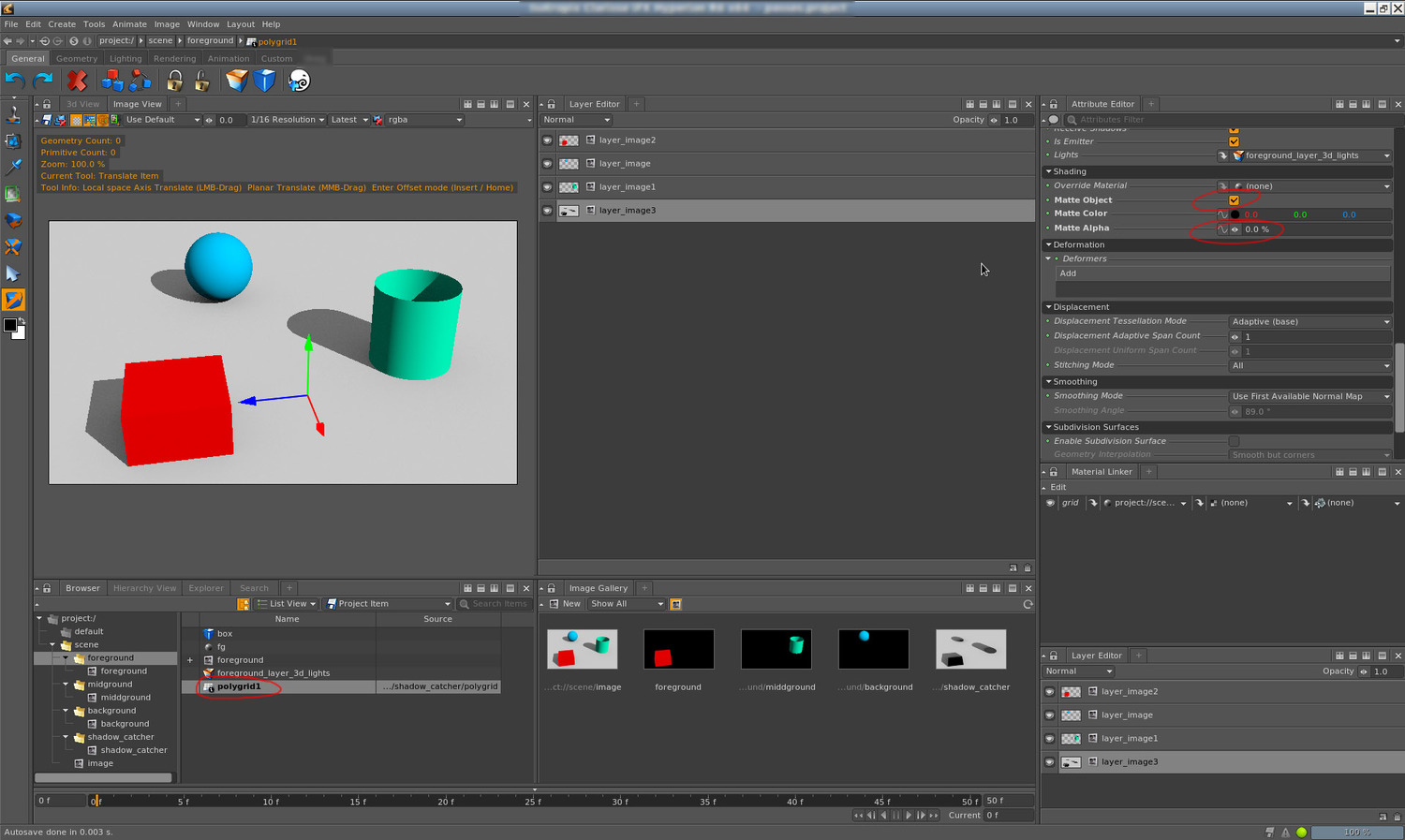Open the Use Default dropdown in Image View
The image size is (1405, 840).
(x=162, y=120)
